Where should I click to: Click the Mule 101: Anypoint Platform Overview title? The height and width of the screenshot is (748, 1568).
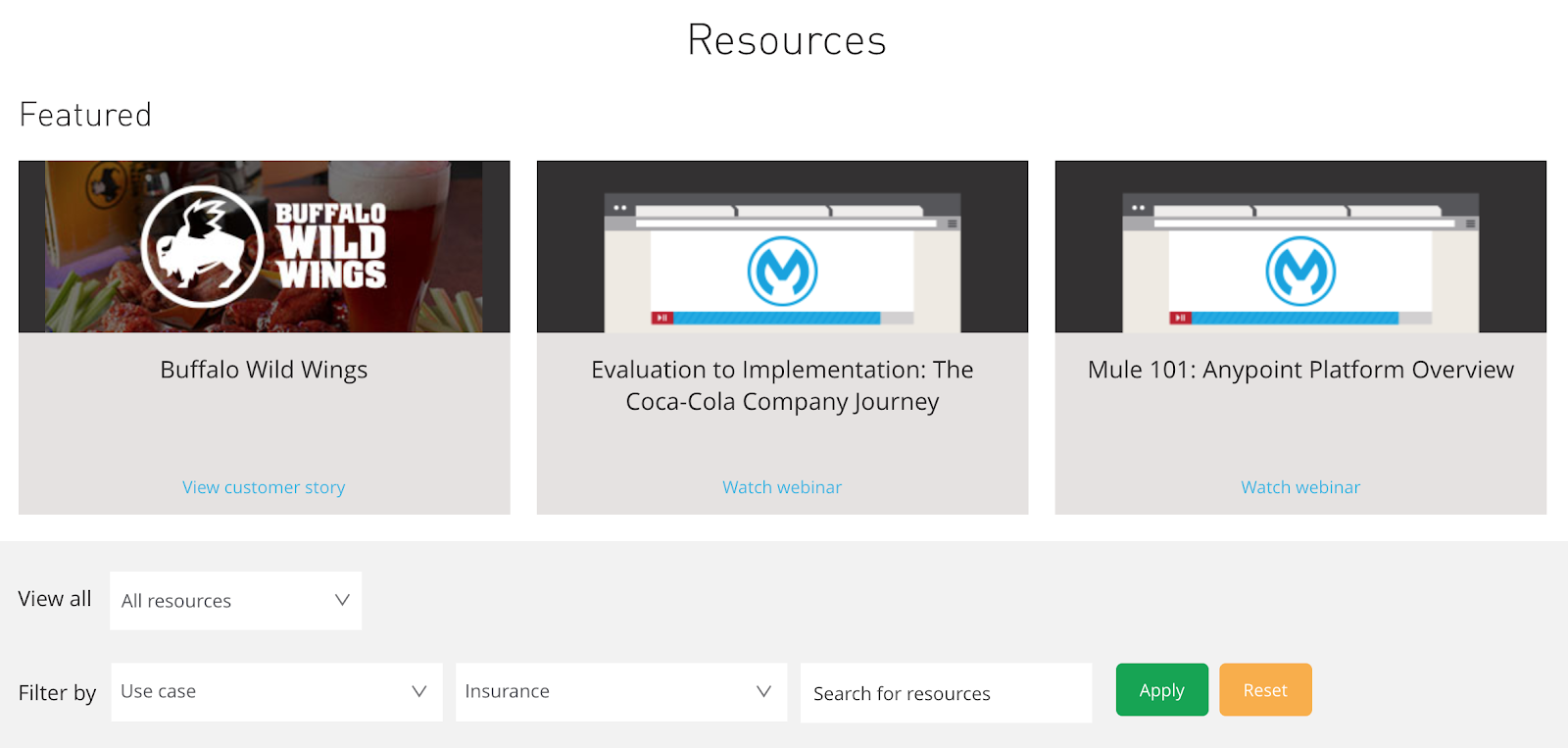[x=1300, y=370]
